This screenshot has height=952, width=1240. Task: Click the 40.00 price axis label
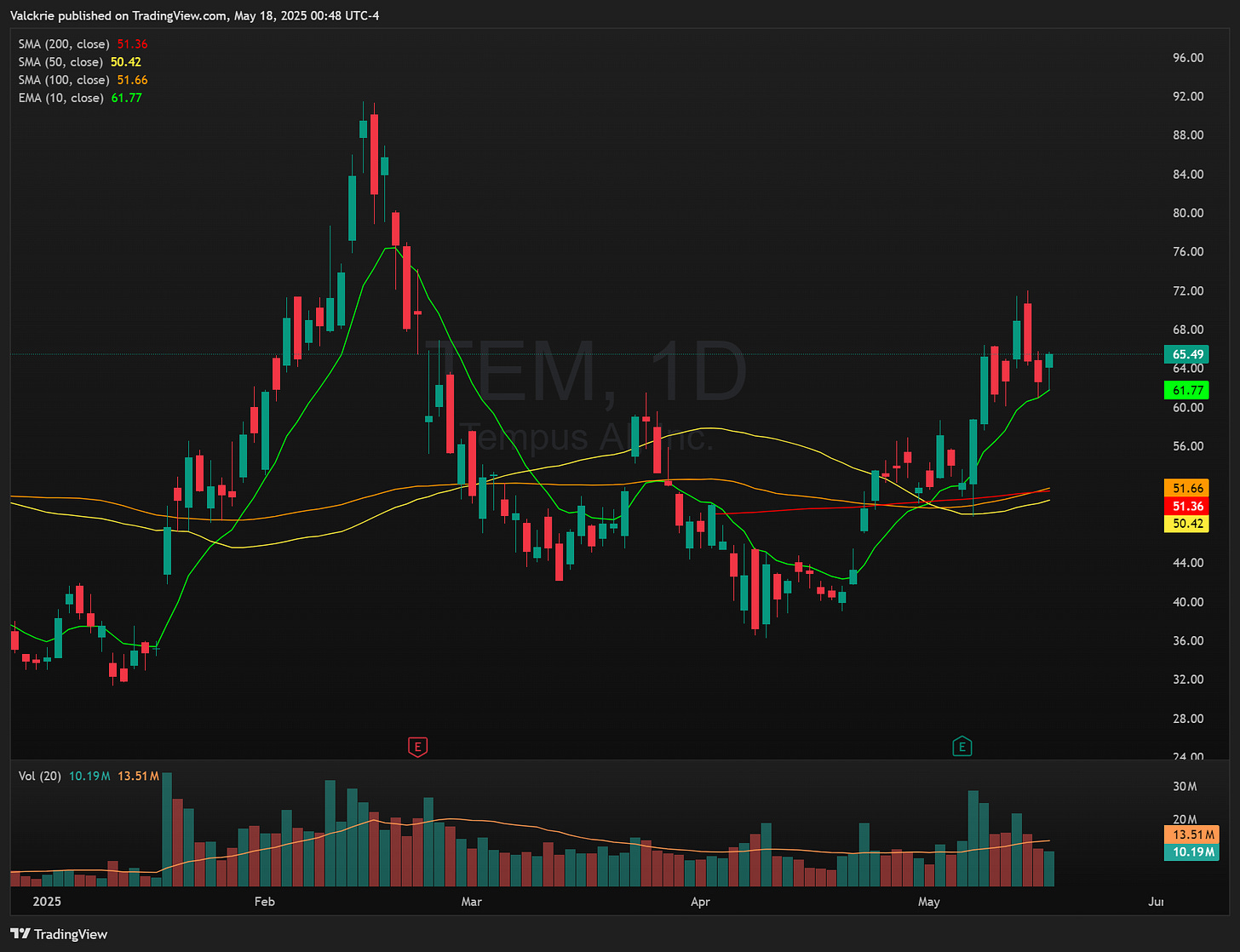(x=1188, y=602)
